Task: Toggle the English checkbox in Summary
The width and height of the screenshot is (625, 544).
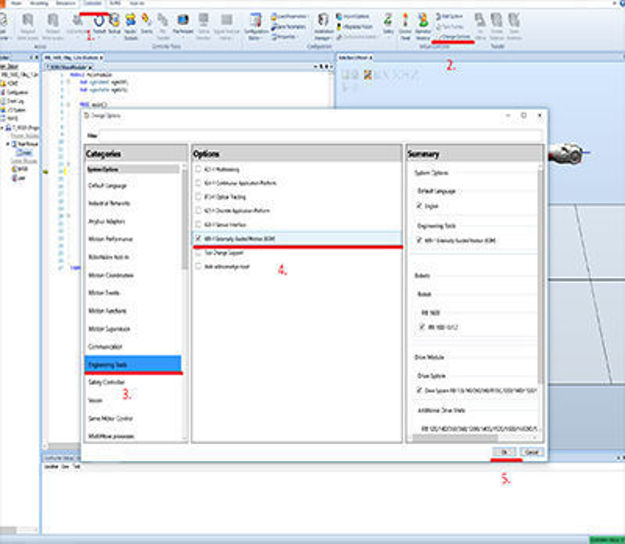Action: point(419,205)
